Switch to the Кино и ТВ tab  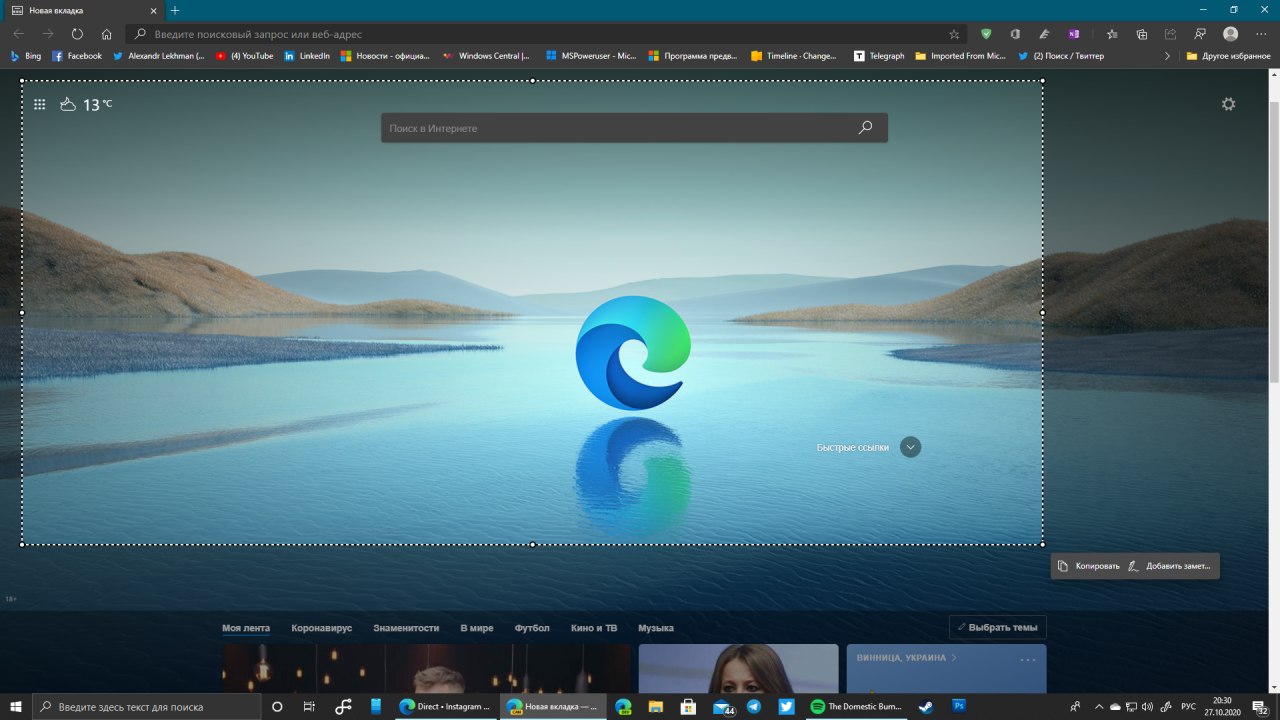pyautogui.click(x=594, y=628)
